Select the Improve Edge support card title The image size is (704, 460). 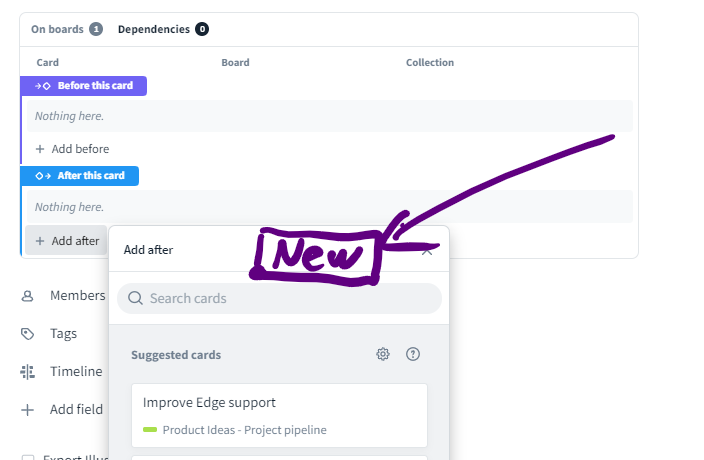[x=209, y=403]
